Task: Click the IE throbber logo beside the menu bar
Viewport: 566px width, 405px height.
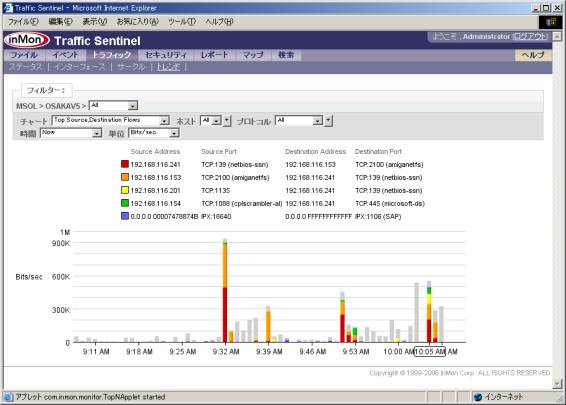Action: coord(550,22)
